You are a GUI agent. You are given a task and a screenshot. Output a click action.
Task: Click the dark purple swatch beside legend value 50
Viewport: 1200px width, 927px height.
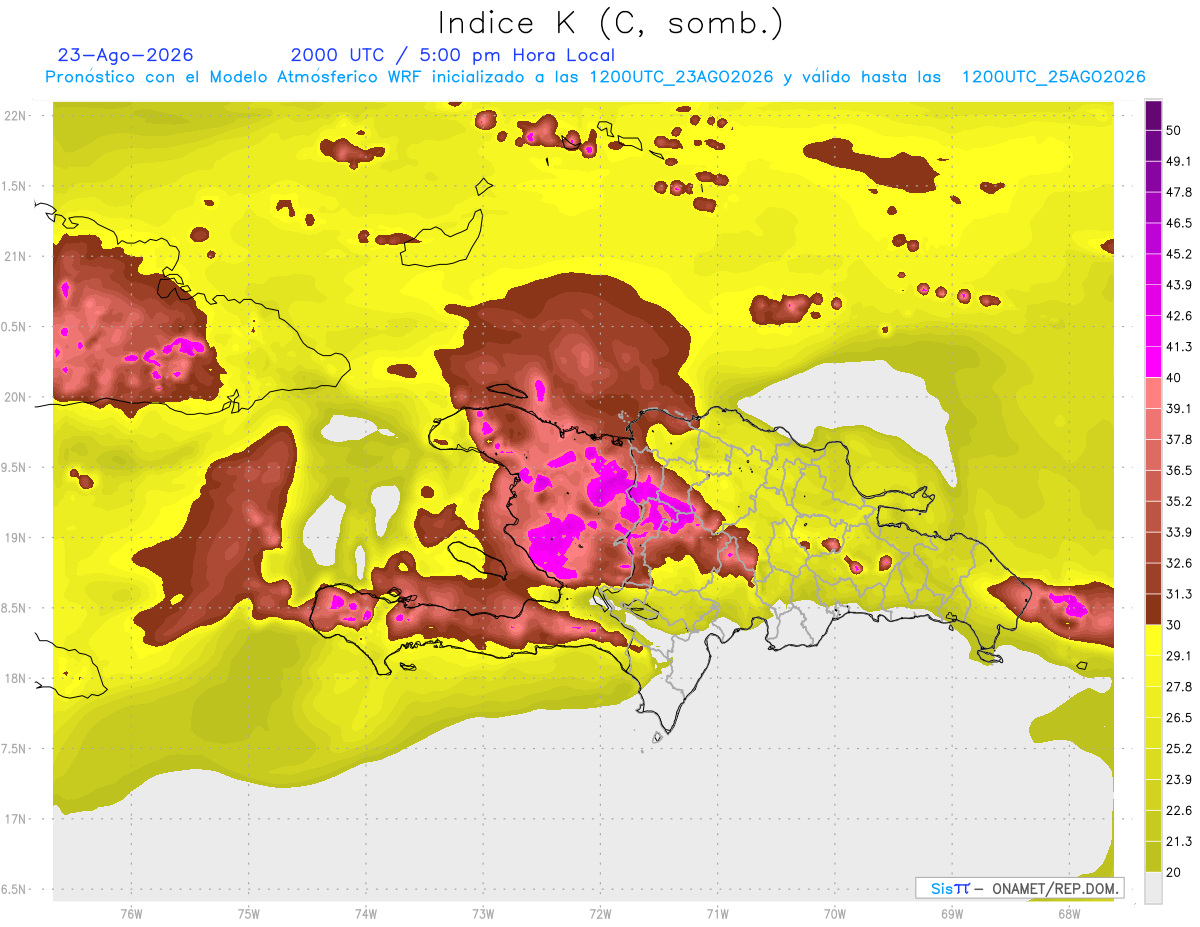click(x=1154, y=116)
